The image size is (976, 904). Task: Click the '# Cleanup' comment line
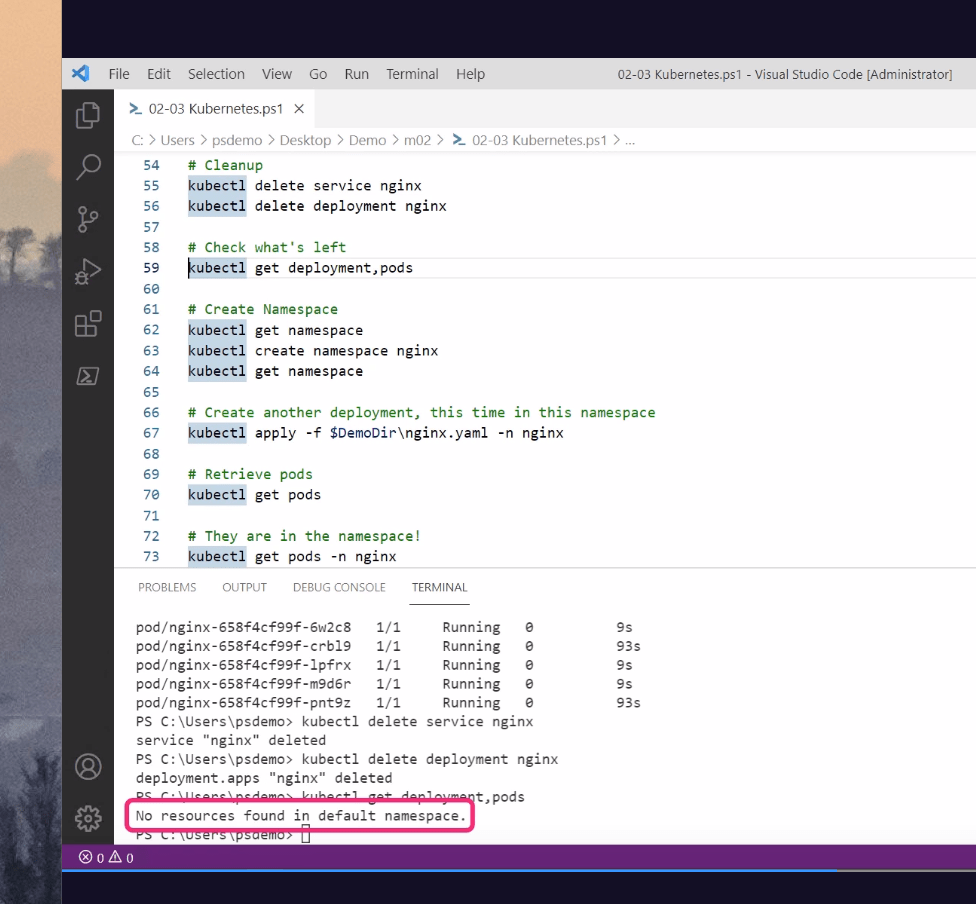click(x=225, y=165)
